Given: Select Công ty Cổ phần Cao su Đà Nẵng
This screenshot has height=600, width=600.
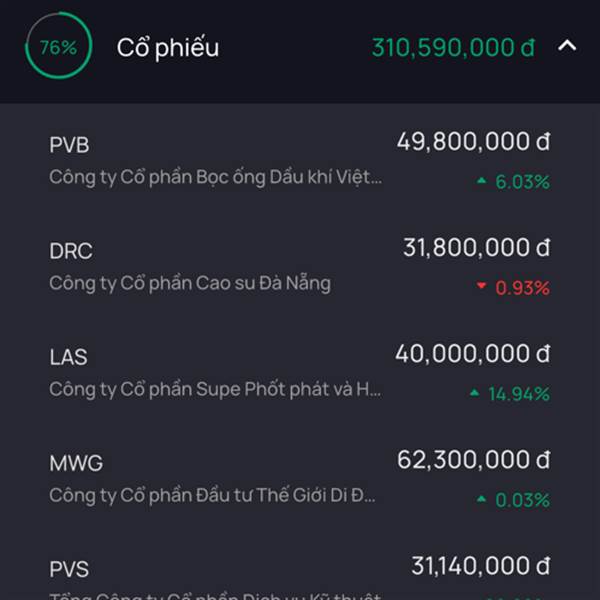Looking at the screenshot, I should pos(190,283).
